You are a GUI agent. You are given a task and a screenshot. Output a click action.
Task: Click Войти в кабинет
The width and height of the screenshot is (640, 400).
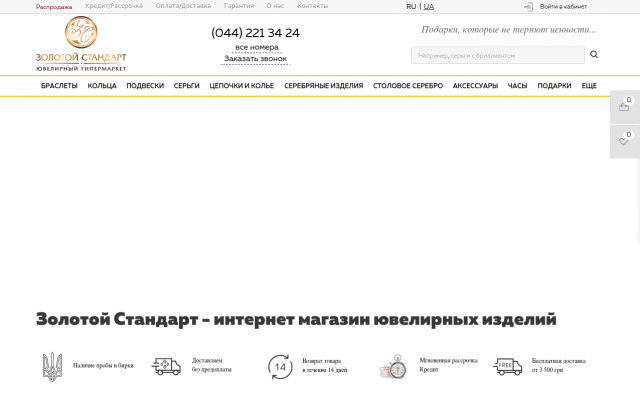tap(563, 7)
